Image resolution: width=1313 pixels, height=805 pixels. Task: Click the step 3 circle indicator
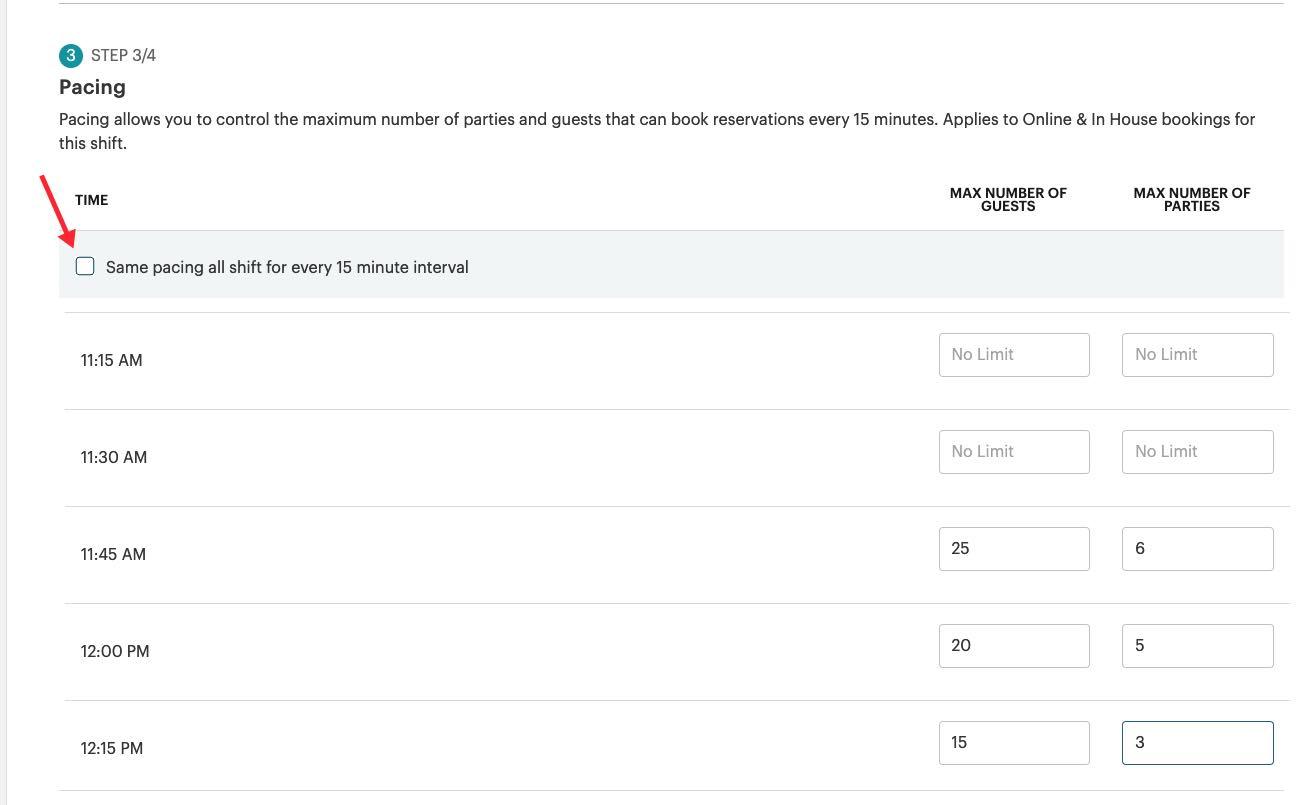click(x=70, y=56)
